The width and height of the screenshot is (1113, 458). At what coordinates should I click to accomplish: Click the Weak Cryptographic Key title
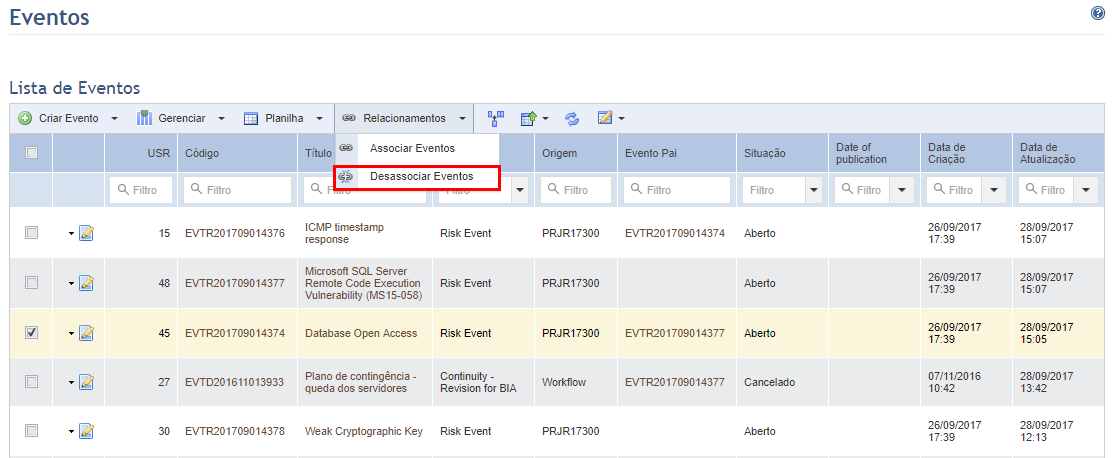(363, 431)
